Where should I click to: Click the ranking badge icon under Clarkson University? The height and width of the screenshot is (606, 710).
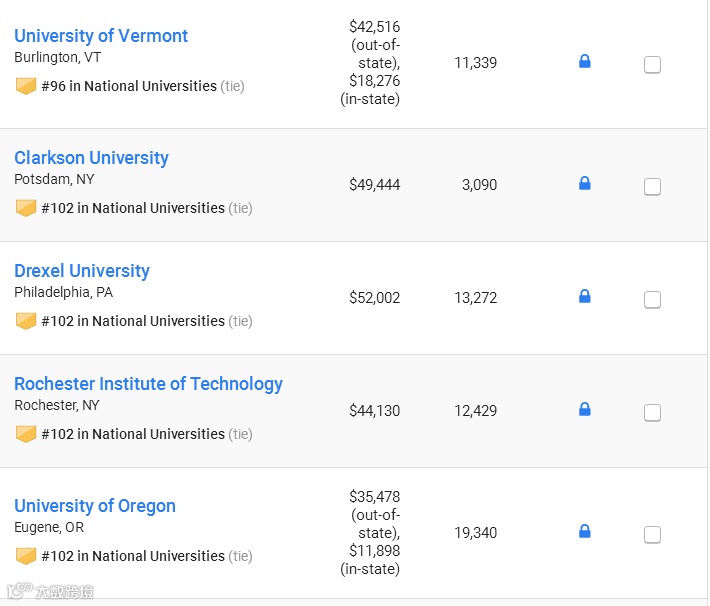(26, 209)
